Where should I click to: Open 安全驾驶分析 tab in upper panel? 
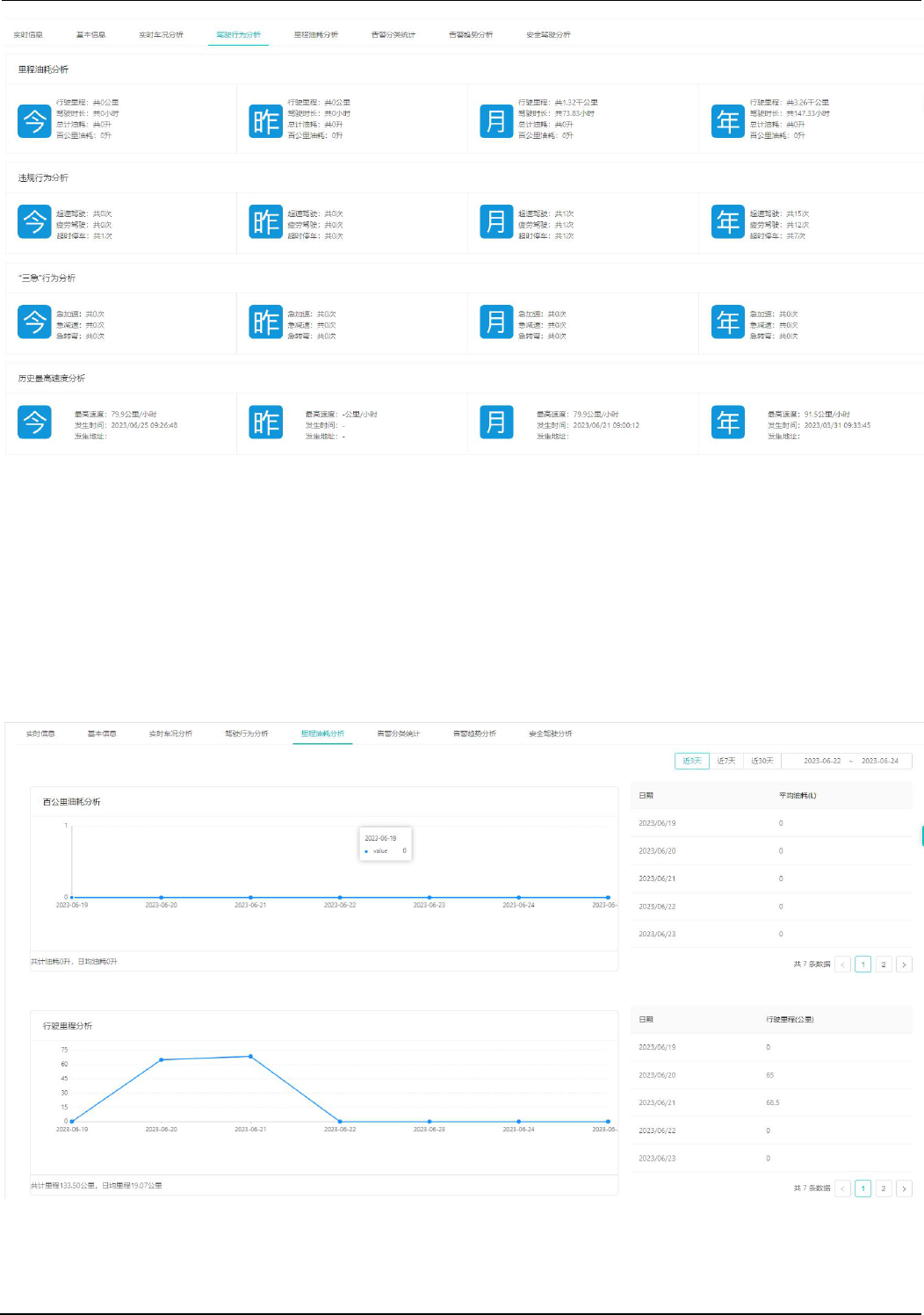pos(548,35)
